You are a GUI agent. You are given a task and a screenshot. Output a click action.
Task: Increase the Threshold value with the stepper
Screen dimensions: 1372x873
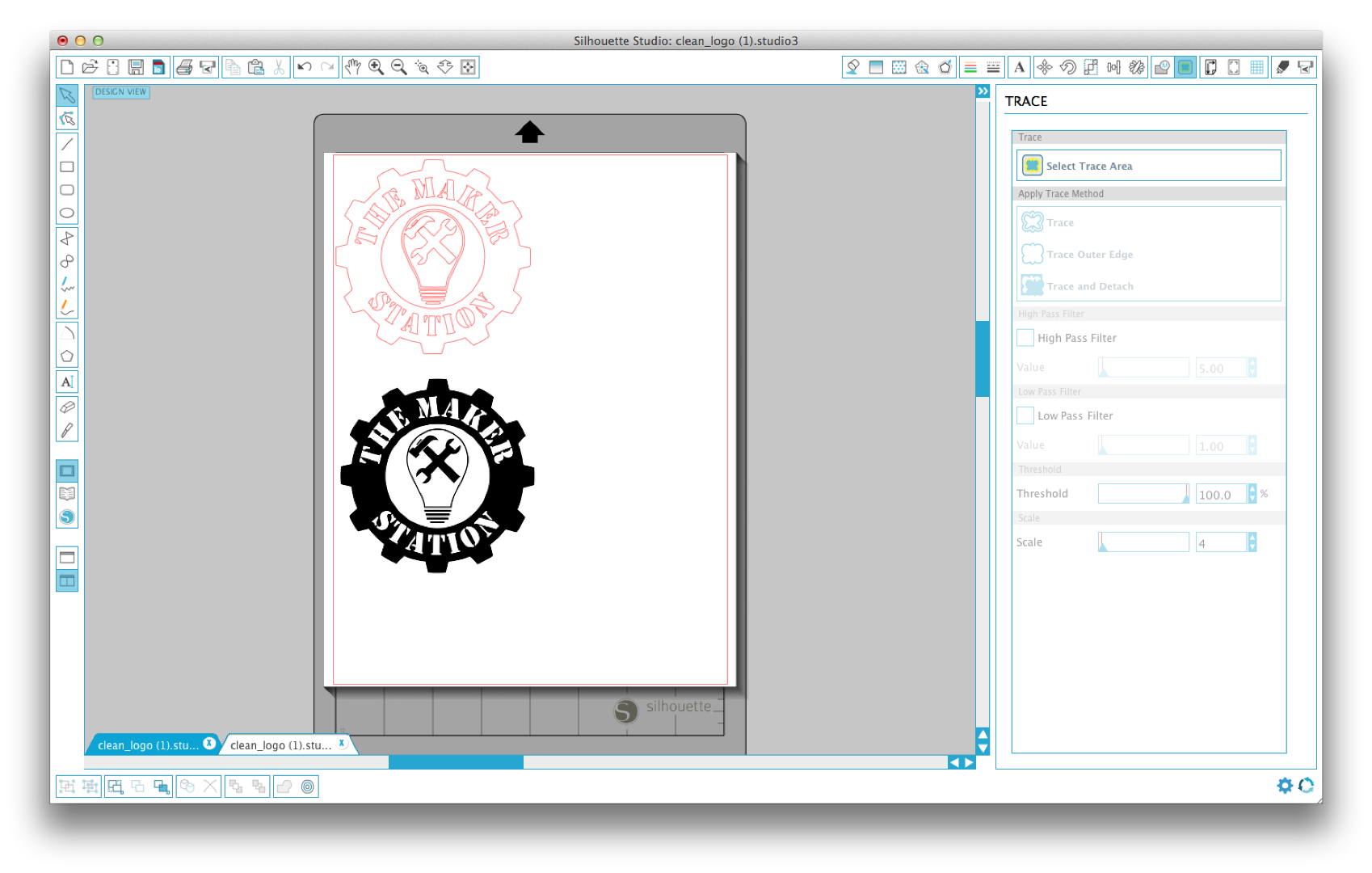pos(1252,489)
